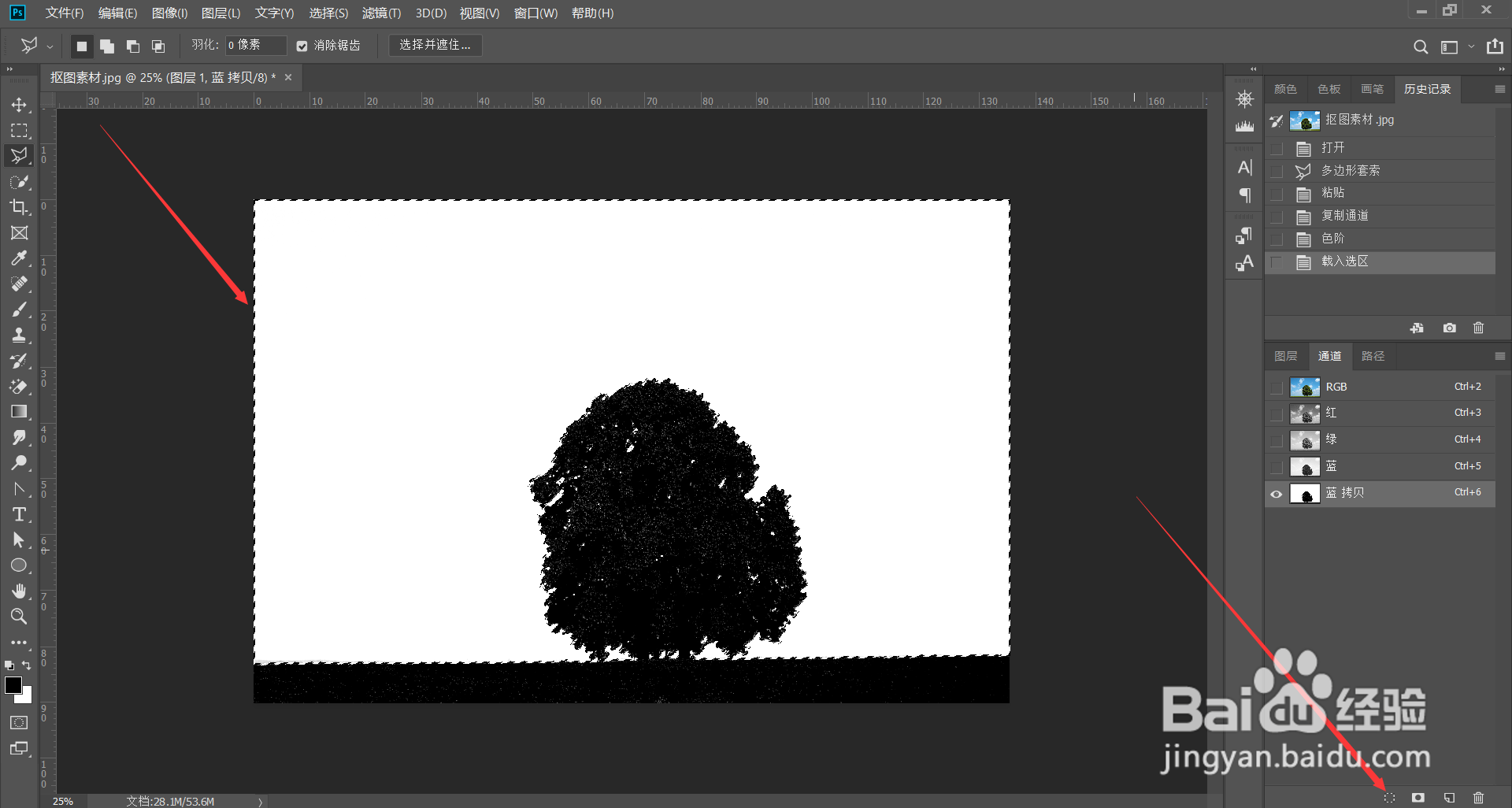The image size is (1512, 808).
Task: Load channel as selection icon
Action: [x=1389, y=798]
